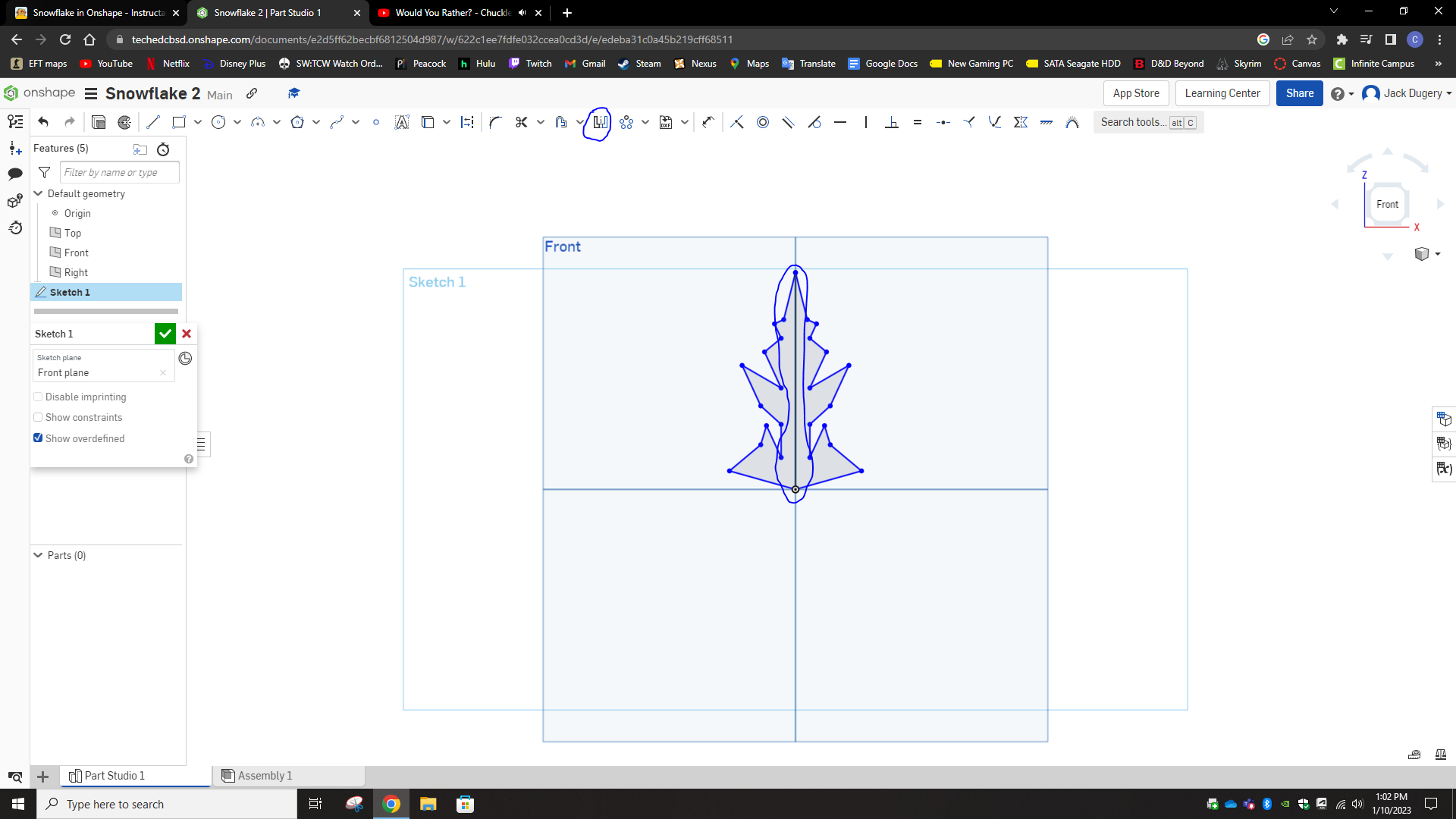The width and height of the screenshot is (1456, 819).
Task: Switch to the Assembly 1 tab
Action: click(264, 776)
